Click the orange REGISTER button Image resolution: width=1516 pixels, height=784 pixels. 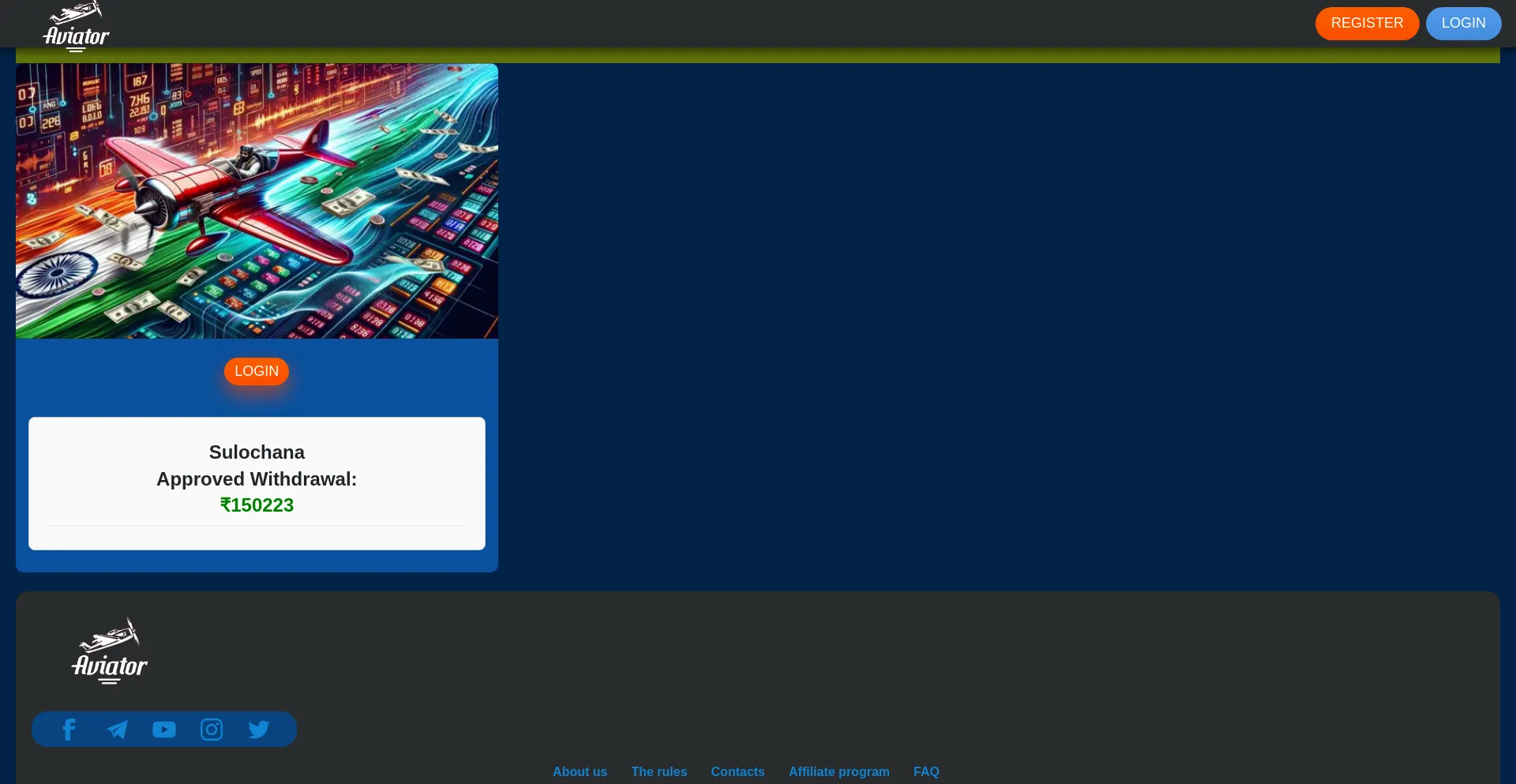[x=1367, y=24]
